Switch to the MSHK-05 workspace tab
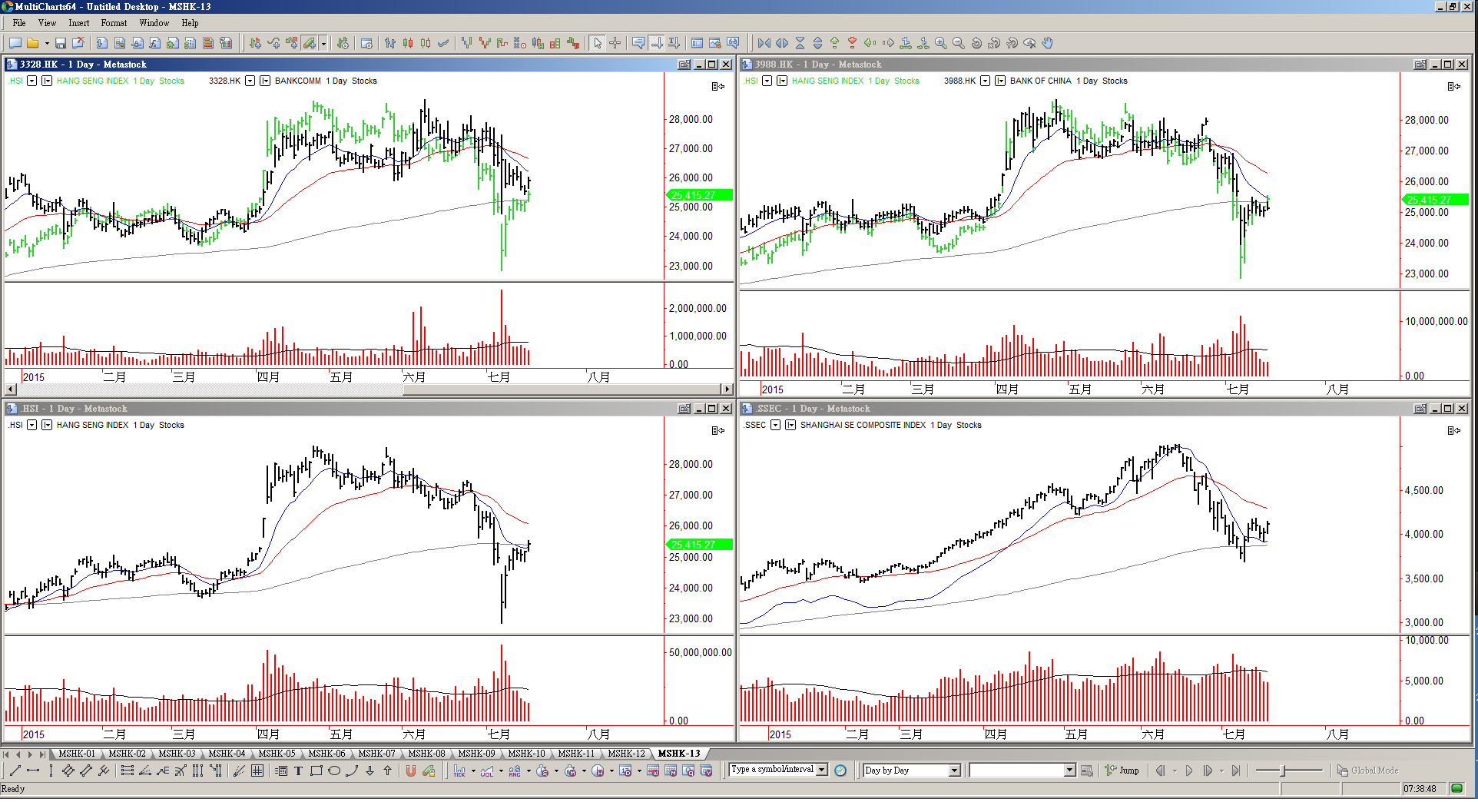 coord(277,754)
